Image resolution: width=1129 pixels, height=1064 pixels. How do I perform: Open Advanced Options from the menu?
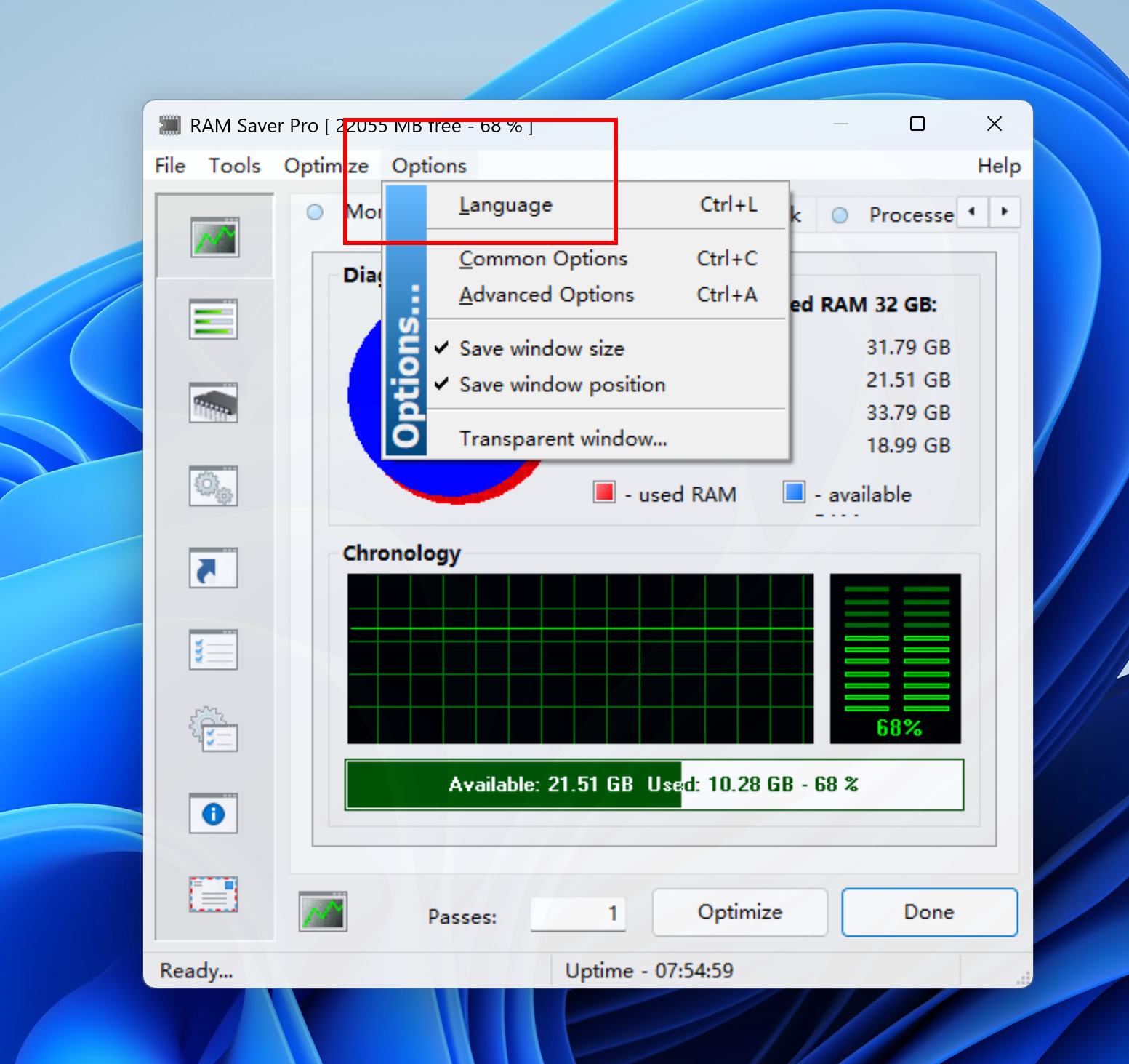click(x=547, y=295)
